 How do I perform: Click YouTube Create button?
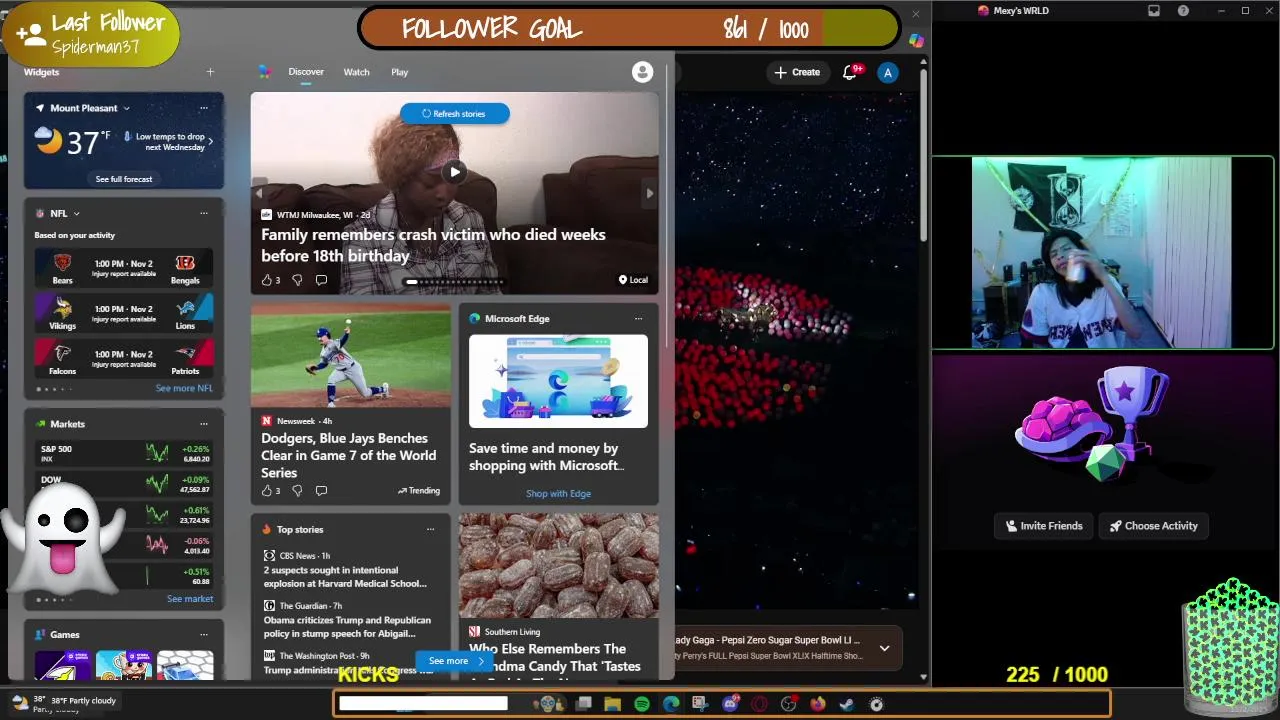tap(797, 72)
